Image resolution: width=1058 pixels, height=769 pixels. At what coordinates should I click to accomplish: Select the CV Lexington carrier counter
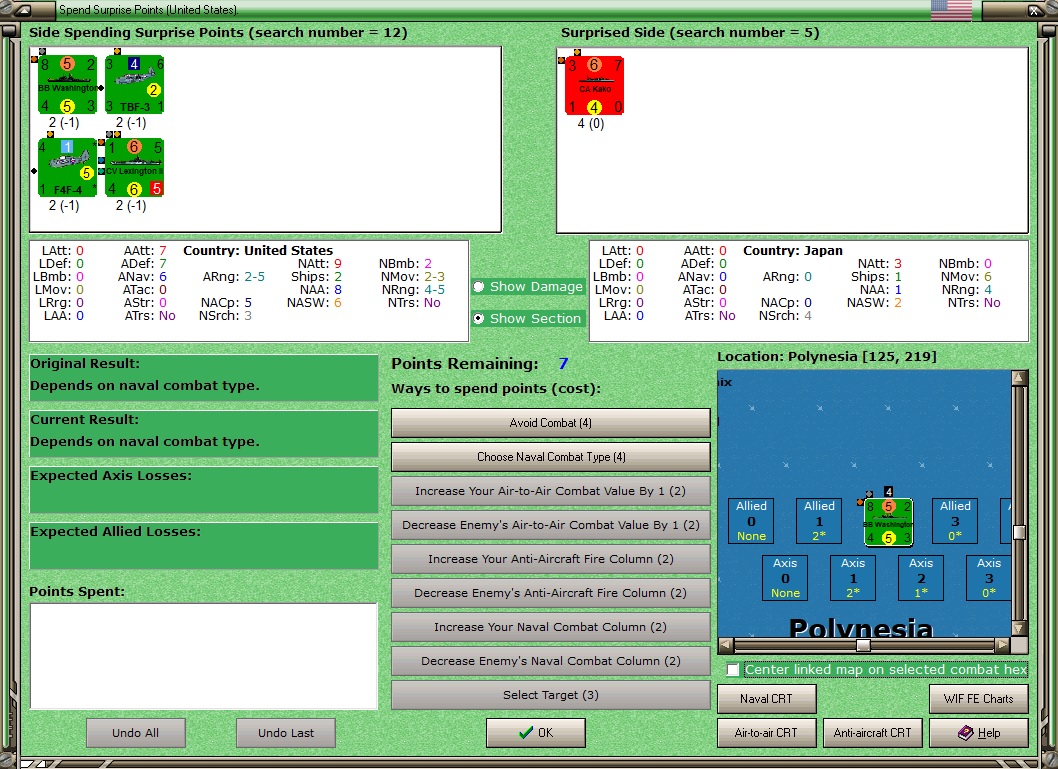click(x=134, y=168)
